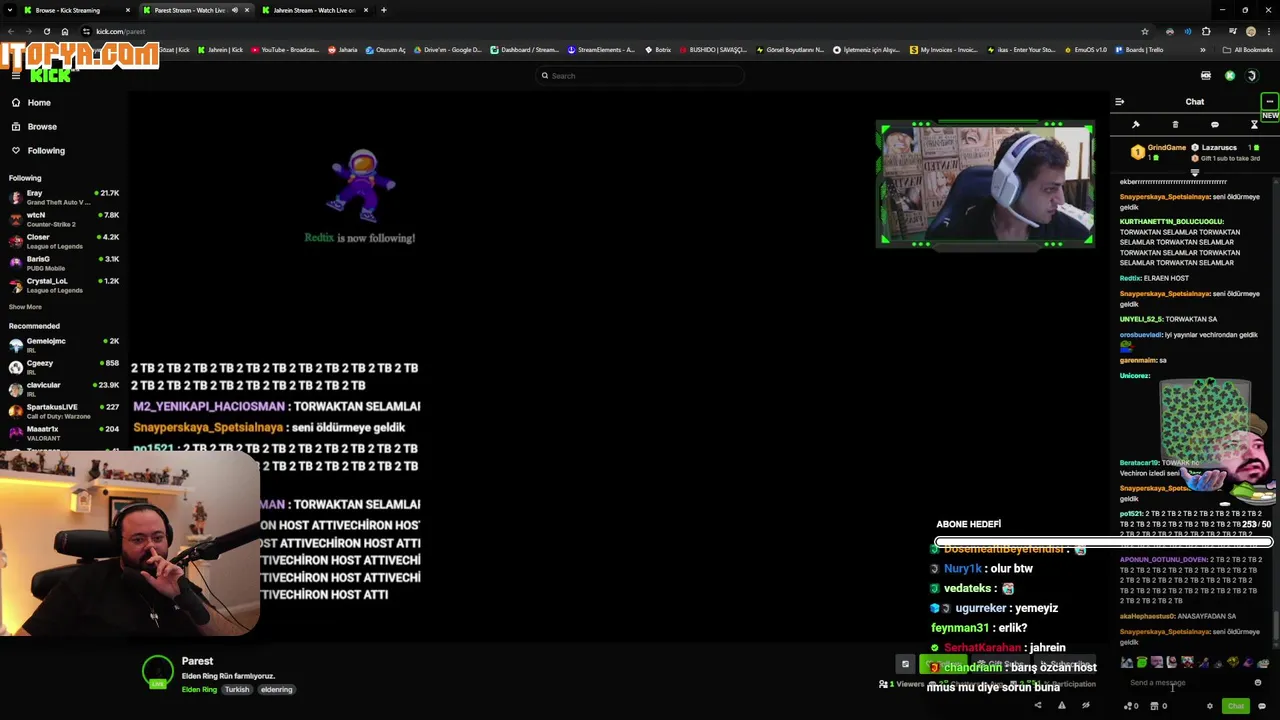Reload the page with refresh button
The width and height of the screenshot is (1280, 720).
click(46, 32)
